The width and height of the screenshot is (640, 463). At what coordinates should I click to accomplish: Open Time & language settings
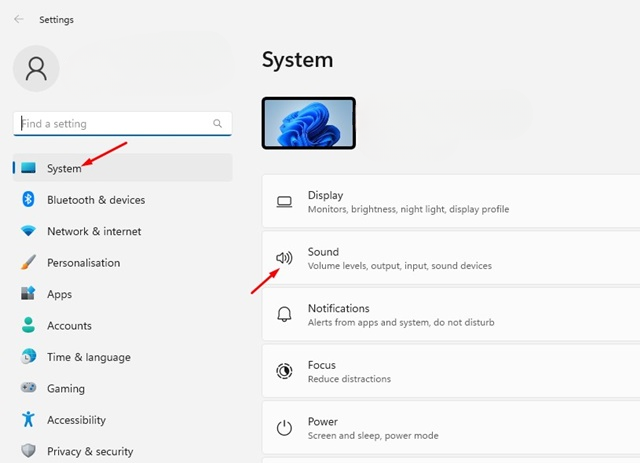122,357
